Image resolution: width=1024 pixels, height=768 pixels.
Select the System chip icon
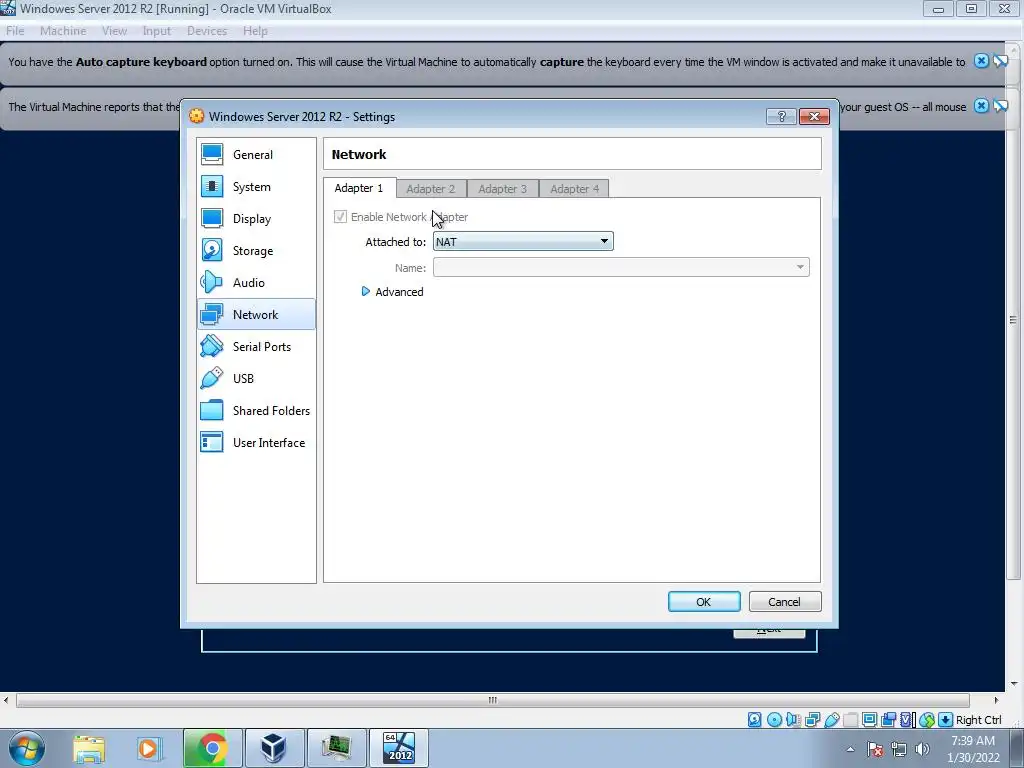[212, 187]
